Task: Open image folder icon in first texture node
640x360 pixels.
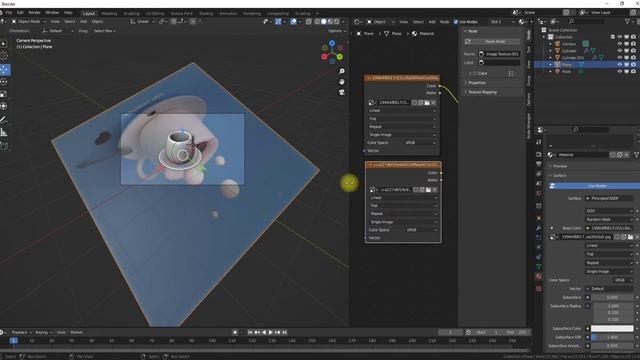Action: [427, 102]
